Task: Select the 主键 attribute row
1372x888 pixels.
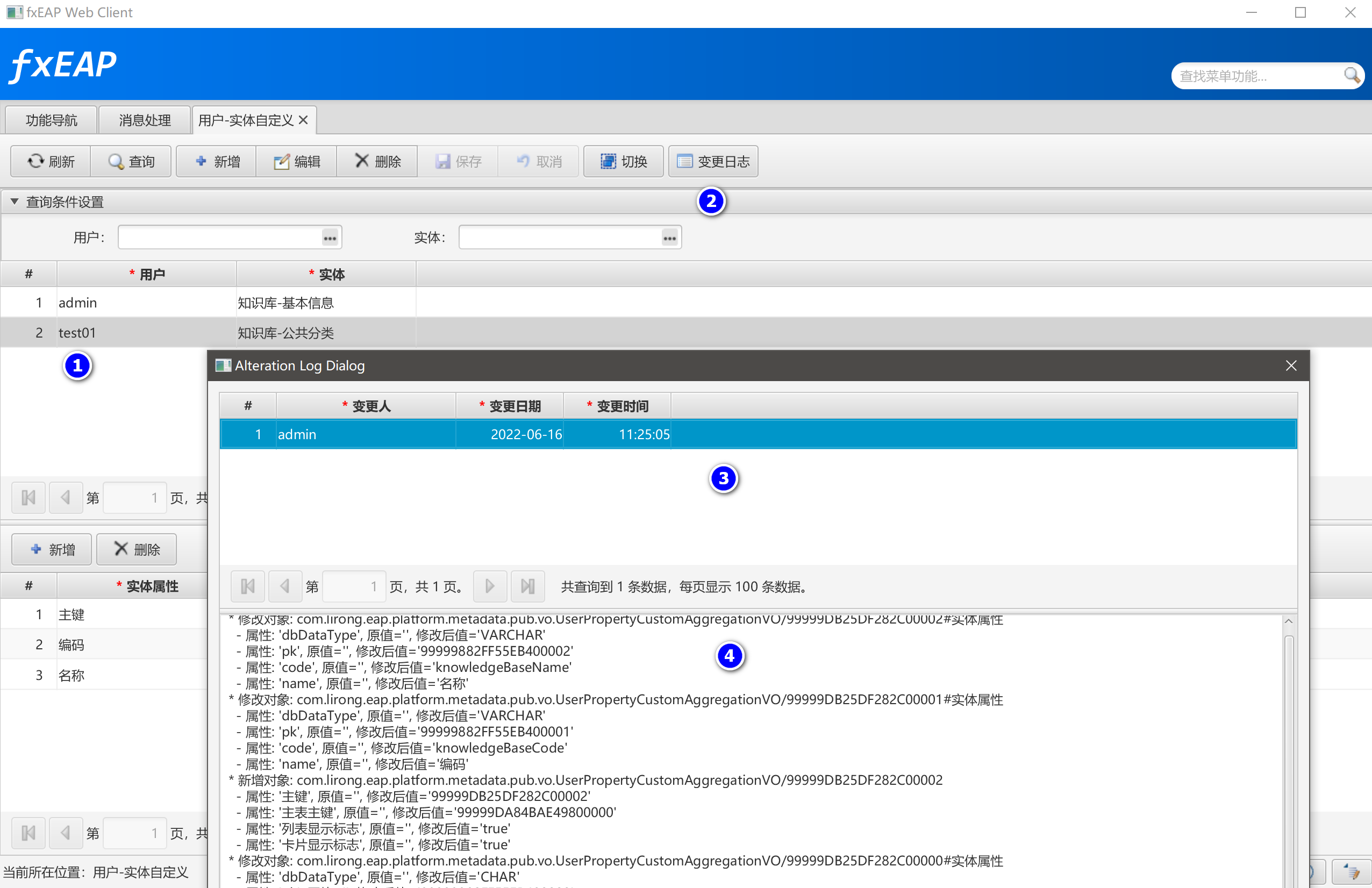Action: (104, 614)
